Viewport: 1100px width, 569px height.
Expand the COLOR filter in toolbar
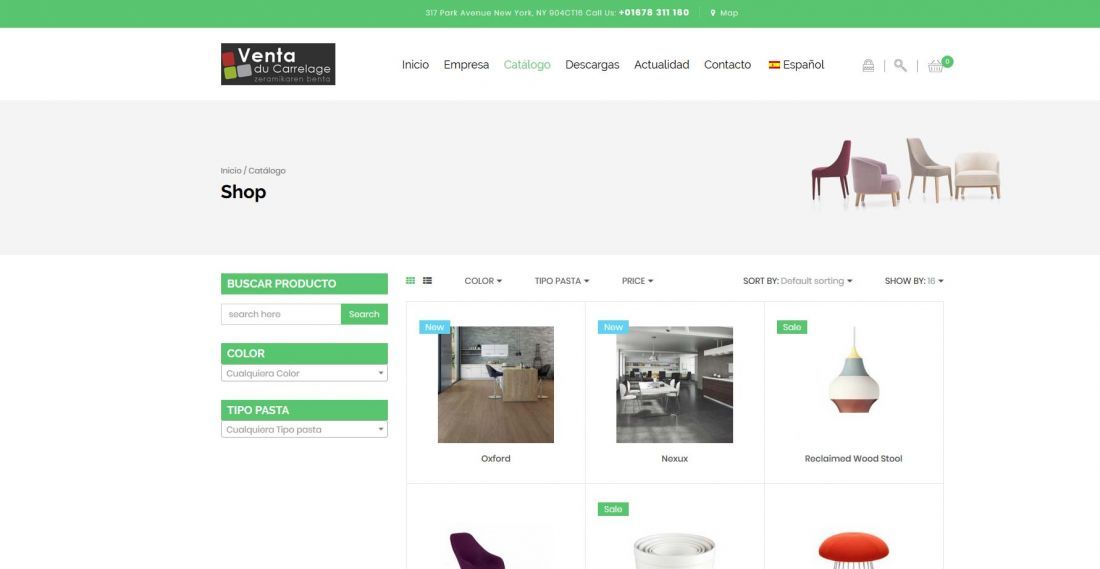[483, 281]
